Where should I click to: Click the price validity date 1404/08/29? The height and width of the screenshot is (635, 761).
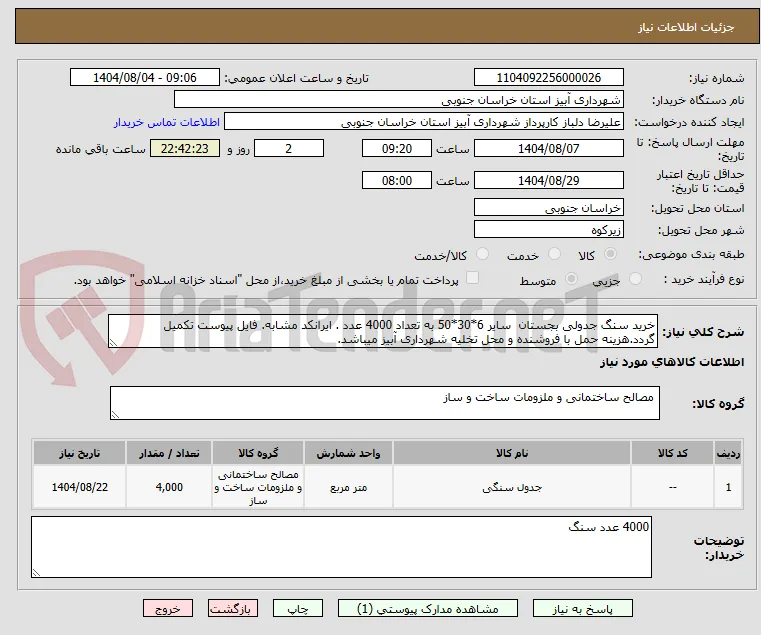pos(548,181)
